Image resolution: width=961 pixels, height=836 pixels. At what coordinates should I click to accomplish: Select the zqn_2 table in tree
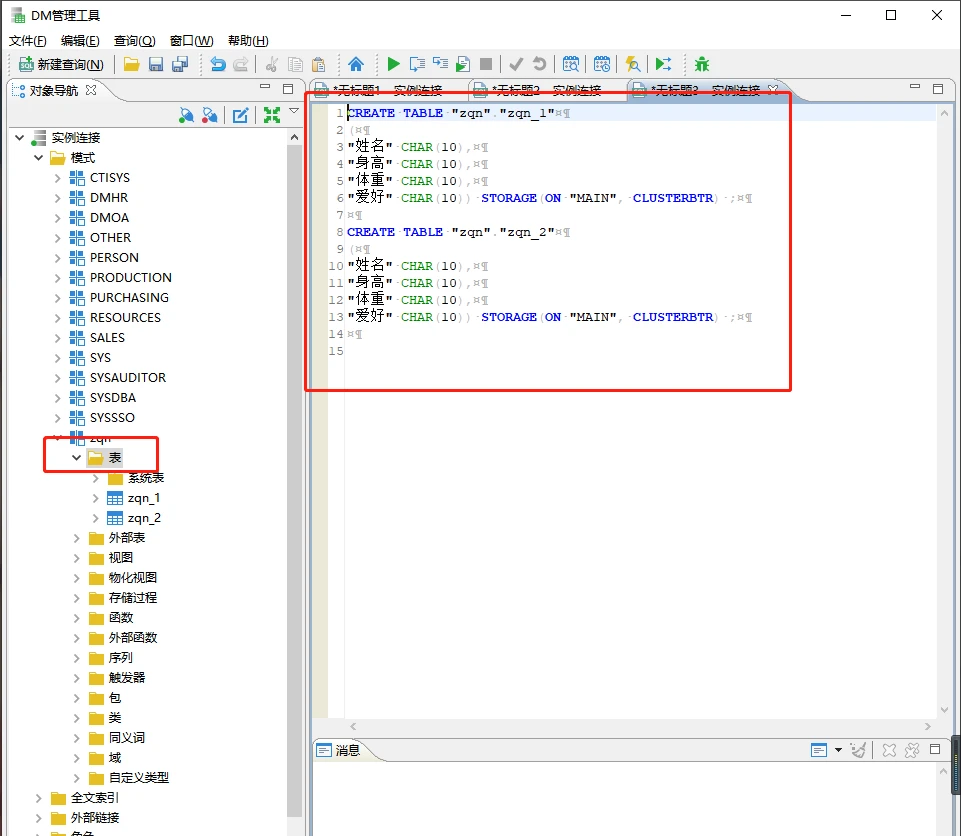[144, 518]
